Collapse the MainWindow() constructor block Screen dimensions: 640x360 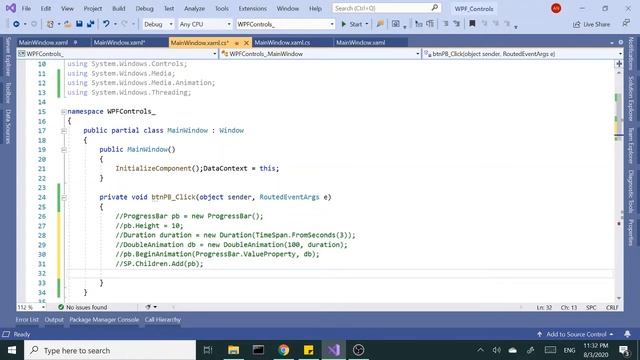(64, 150)
